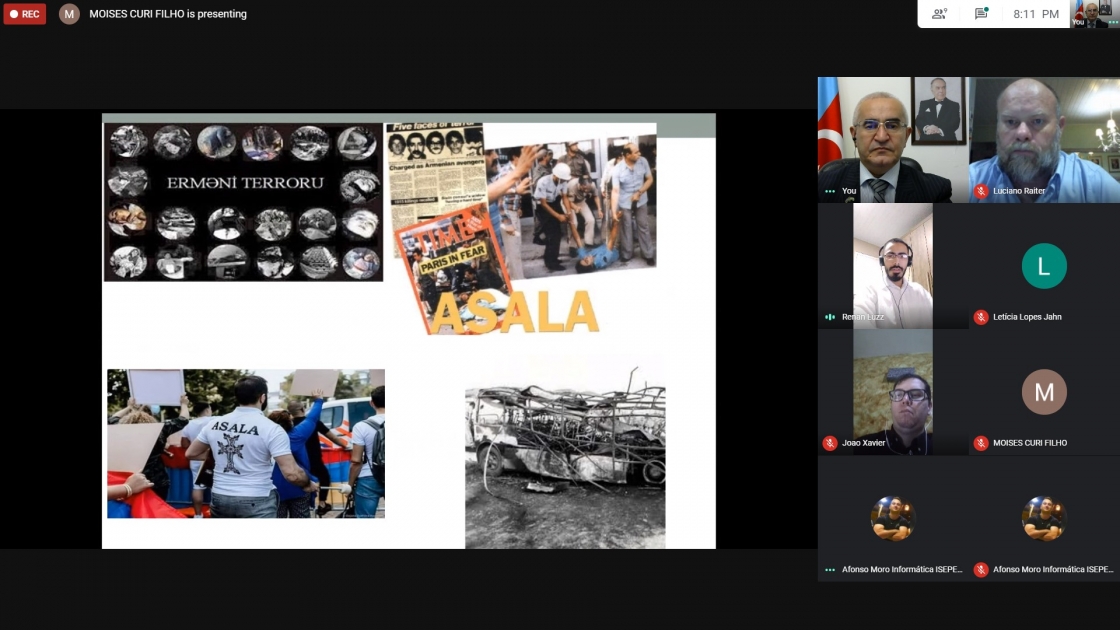Click the burned bus photo on slide

[565, 459]
